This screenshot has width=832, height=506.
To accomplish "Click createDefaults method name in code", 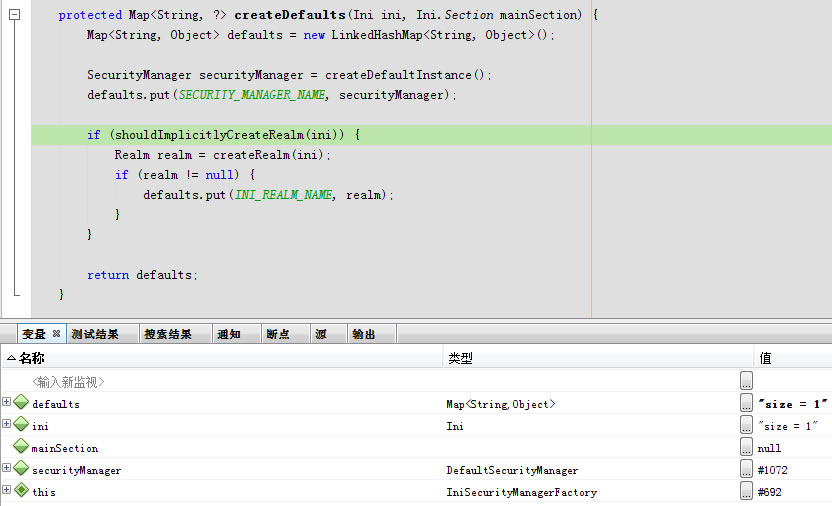I will click(290, 15).
